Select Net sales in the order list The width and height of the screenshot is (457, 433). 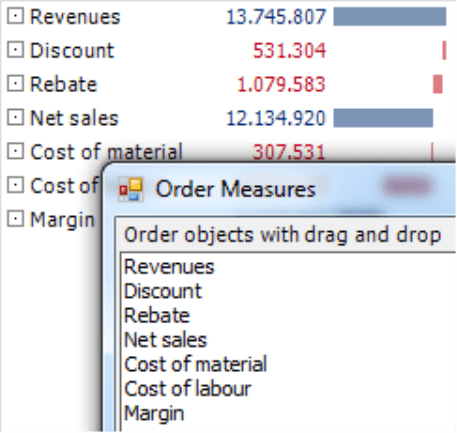[x=165, y=340]
